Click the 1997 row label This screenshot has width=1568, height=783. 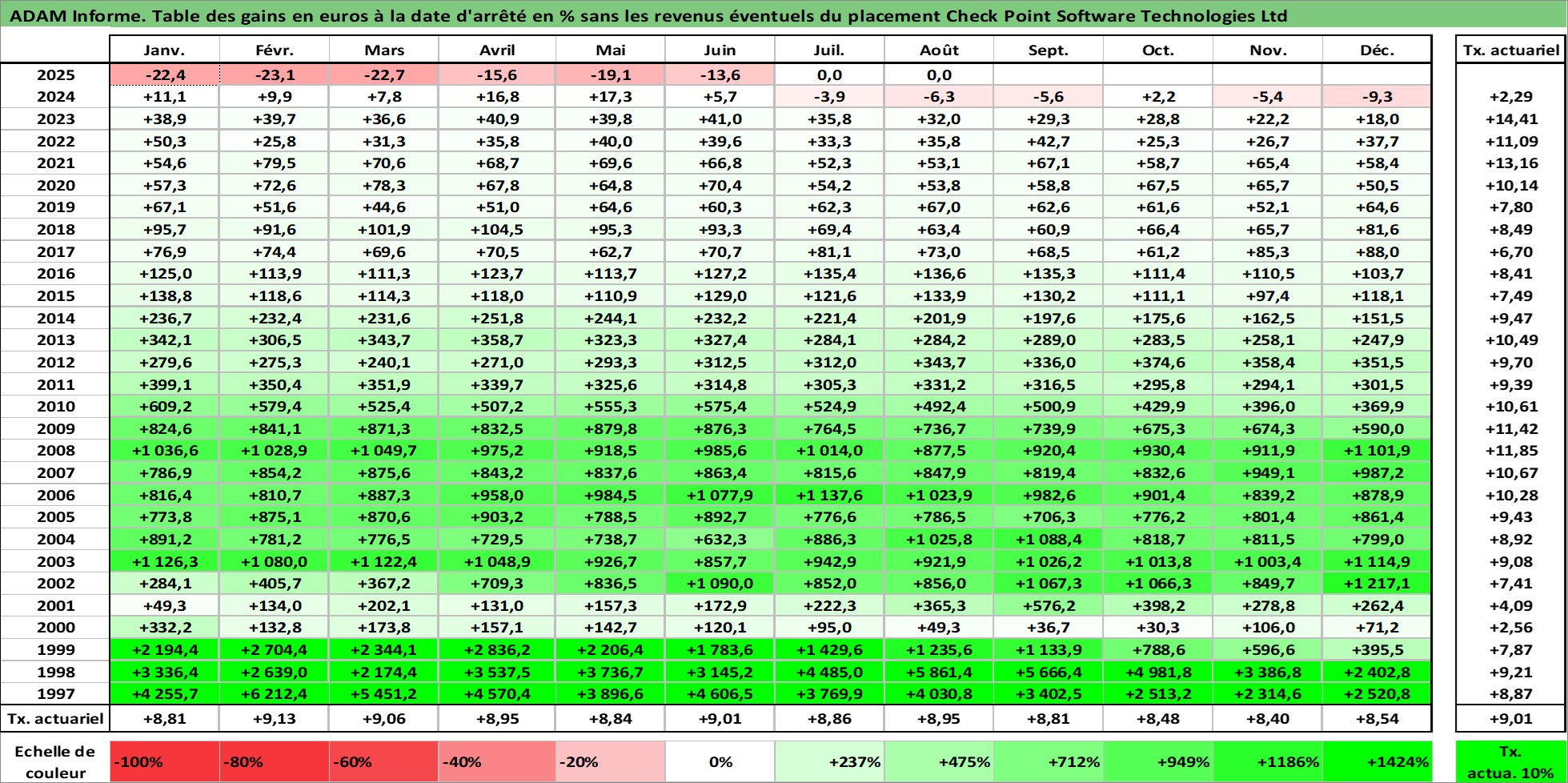[55, 694]
